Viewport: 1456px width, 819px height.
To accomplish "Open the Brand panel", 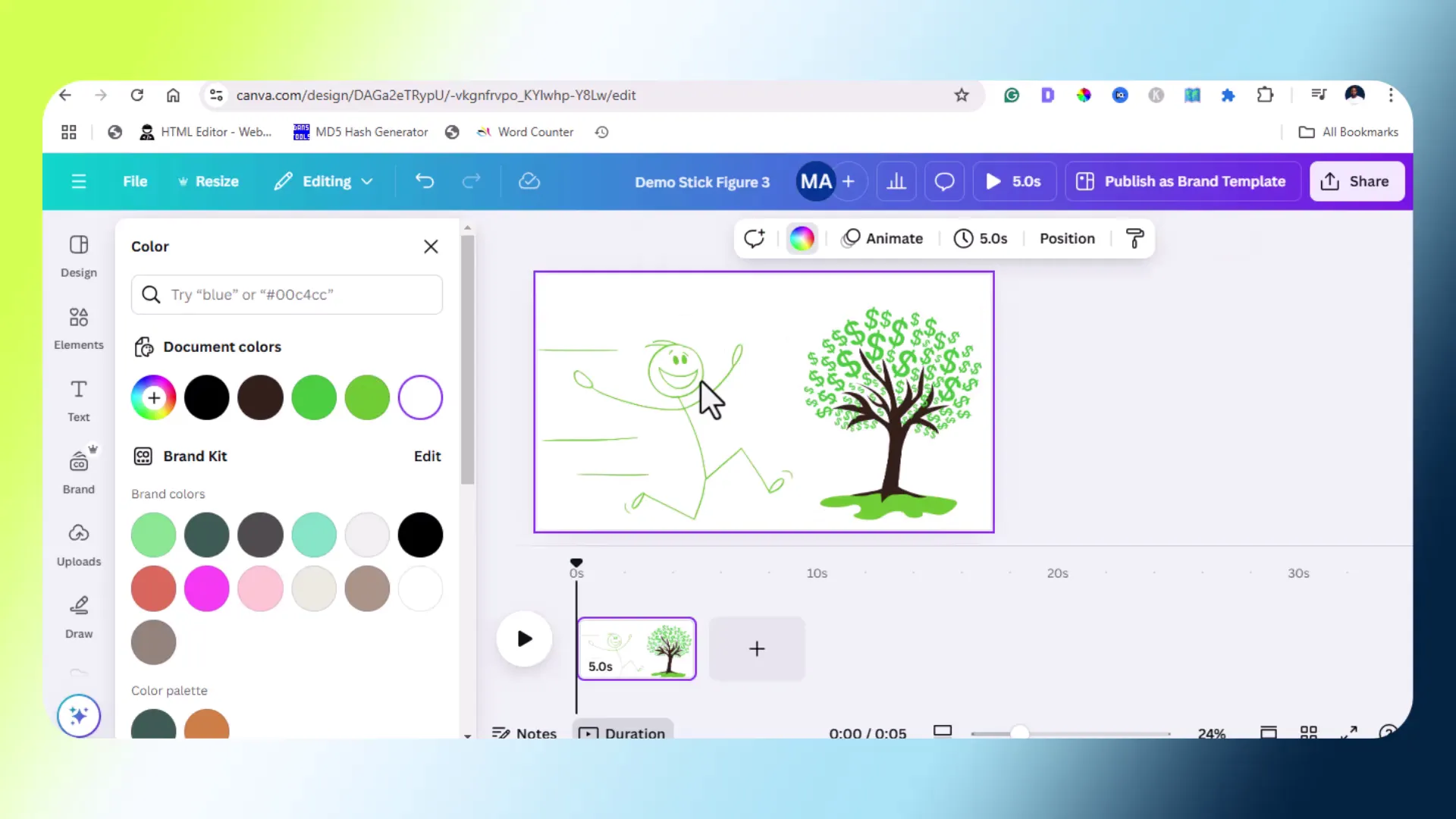I will [79, 472].
